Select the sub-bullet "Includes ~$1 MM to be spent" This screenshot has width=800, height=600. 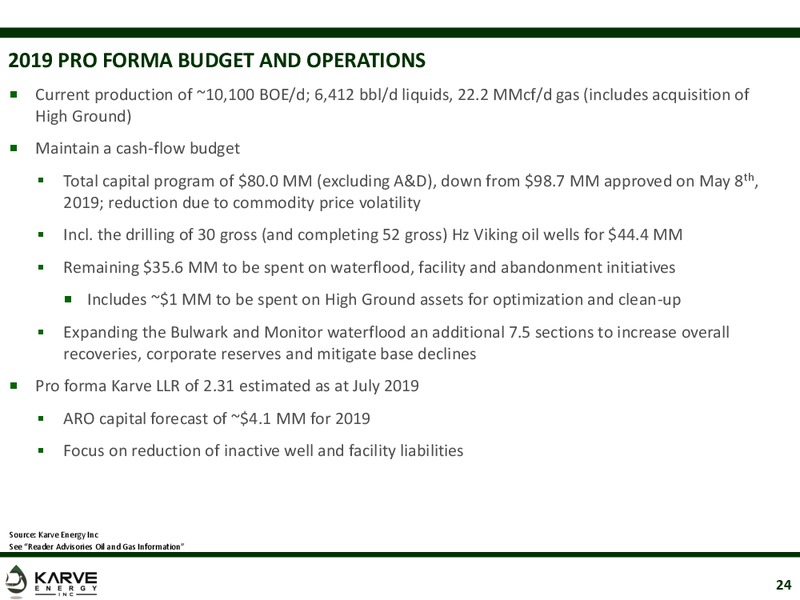[384, 299]
